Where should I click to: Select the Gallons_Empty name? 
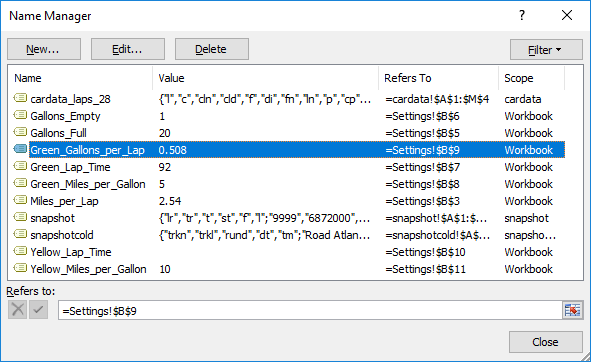65,116
